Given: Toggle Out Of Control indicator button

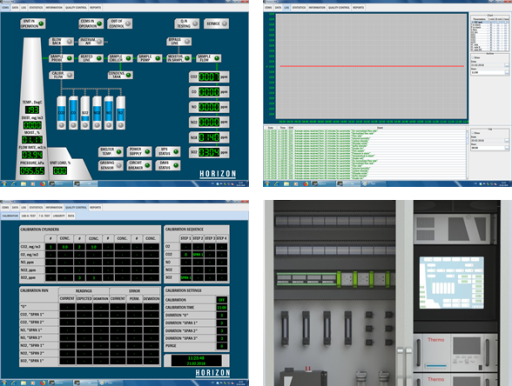Looking at the screenshot, I should (120, 24).
